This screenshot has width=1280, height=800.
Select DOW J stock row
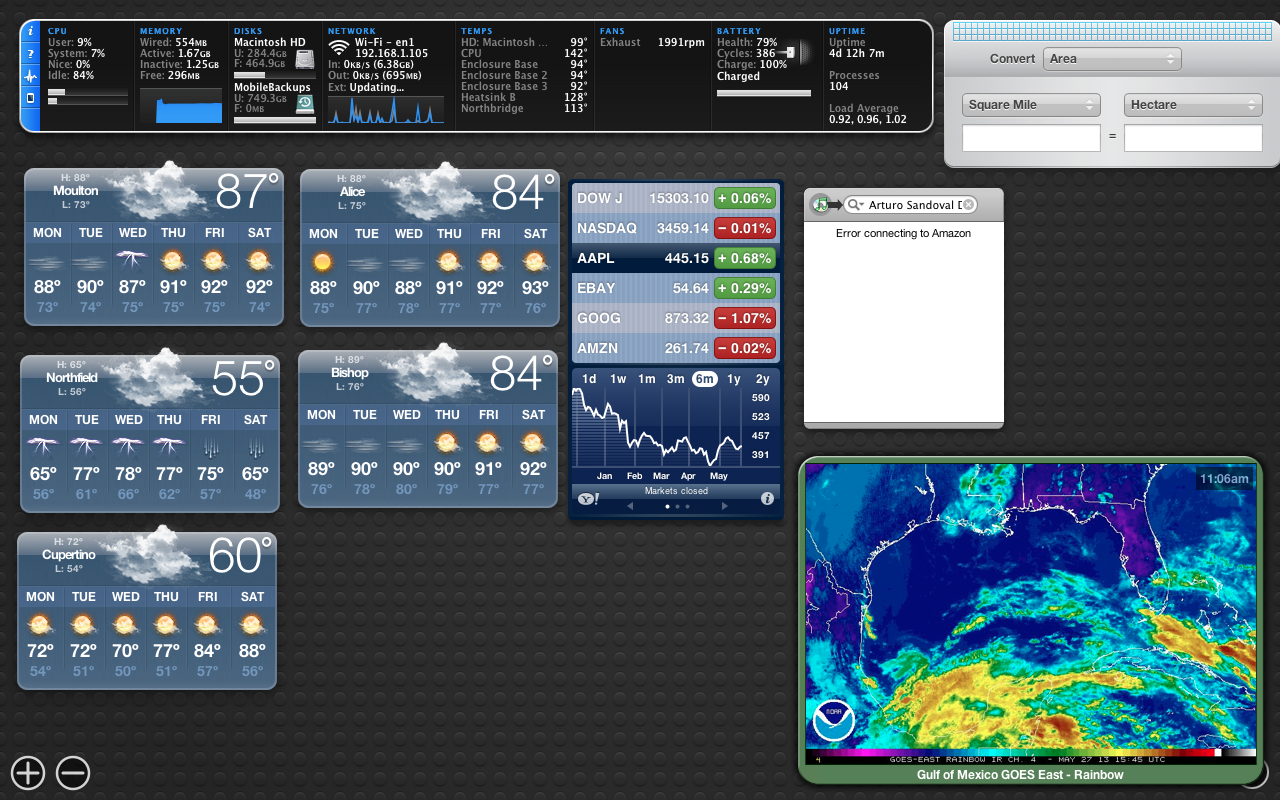(x=676, y=198)
